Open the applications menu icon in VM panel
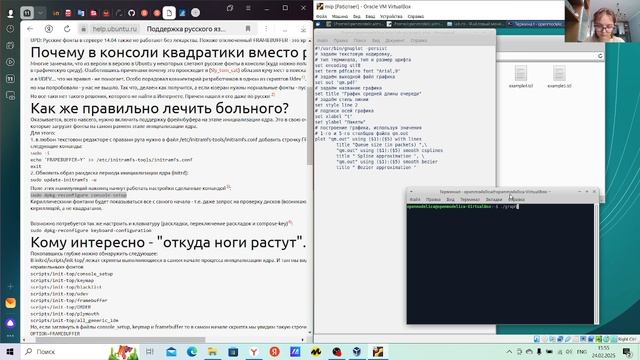The image size is (640, 360). [318, 24]
